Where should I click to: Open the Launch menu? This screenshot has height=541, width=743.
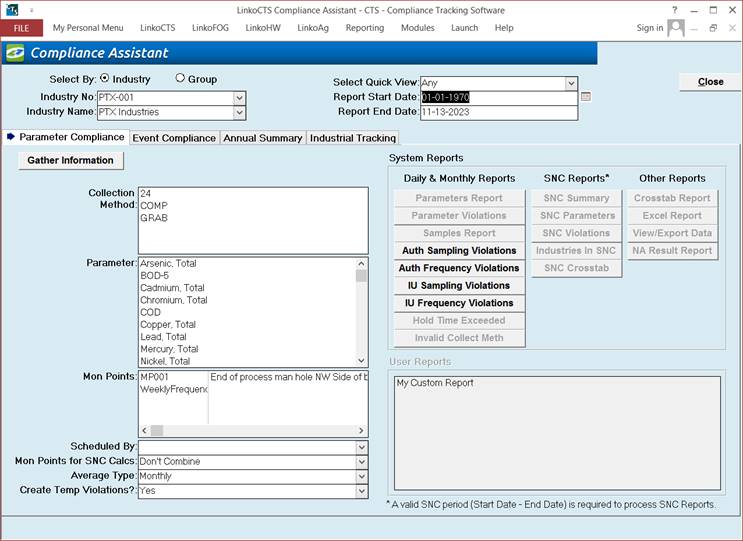point(464,28)
